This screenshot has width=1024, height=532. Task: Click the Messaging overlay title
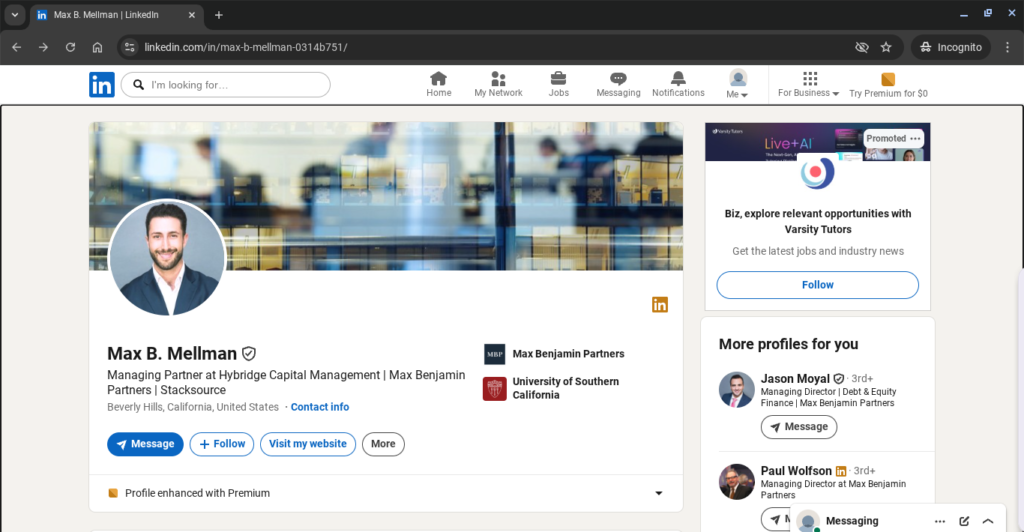pos(852,521)
